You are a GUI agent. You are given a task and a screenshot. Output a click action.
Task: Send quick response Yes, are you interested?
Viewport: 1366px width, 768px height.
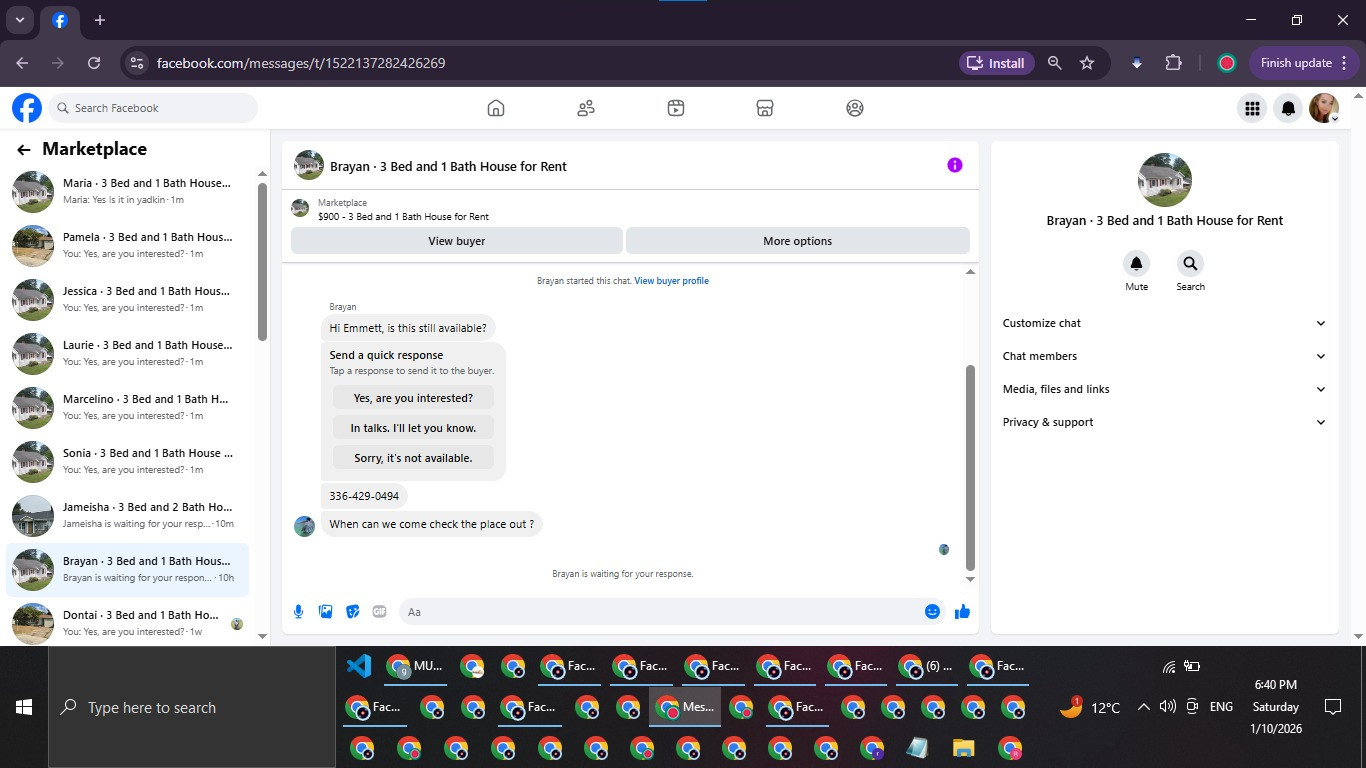[x=413, y=398]
